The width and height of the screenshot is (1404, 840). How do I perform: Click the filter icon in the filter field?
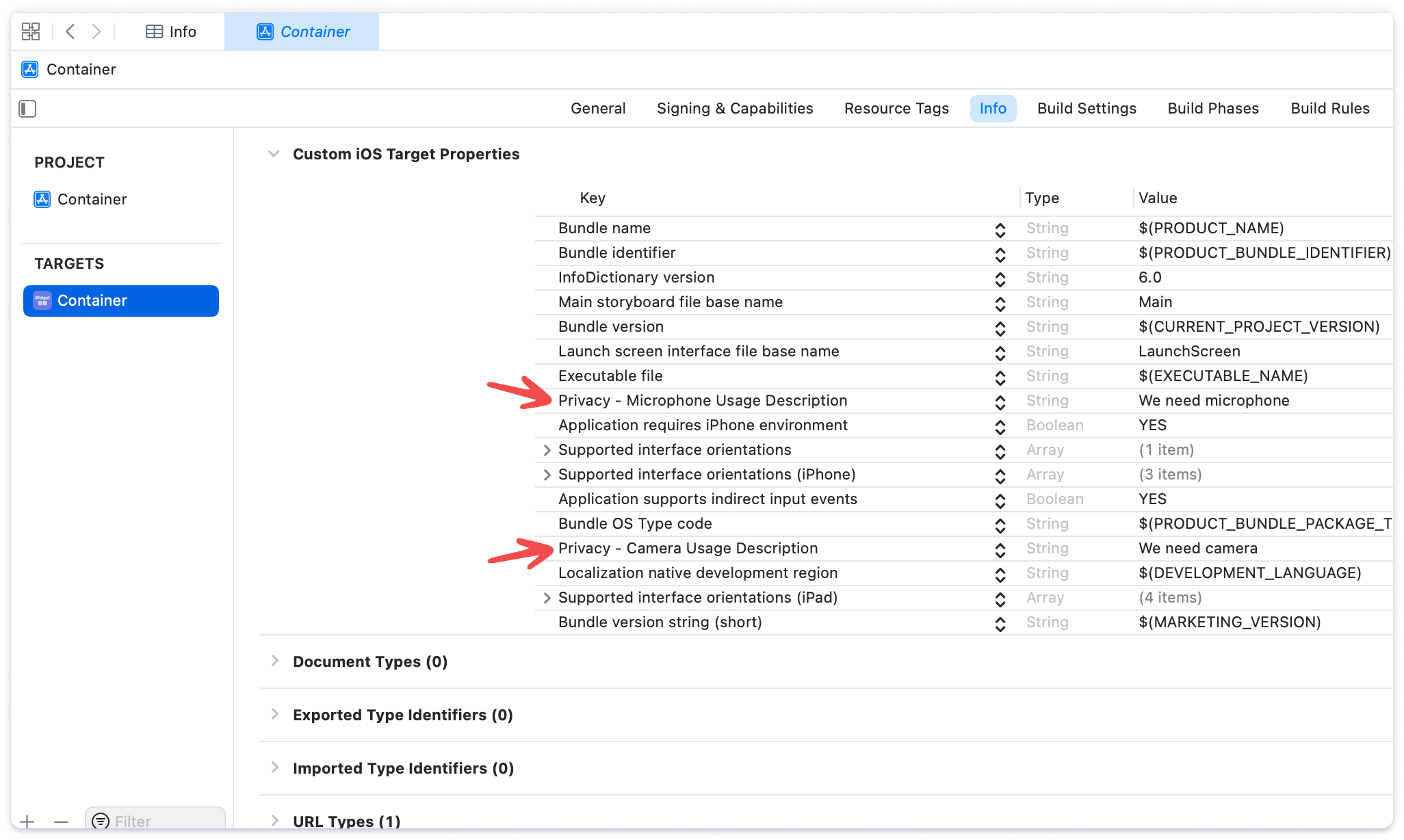pyautogui.click(x=101, y=820)
